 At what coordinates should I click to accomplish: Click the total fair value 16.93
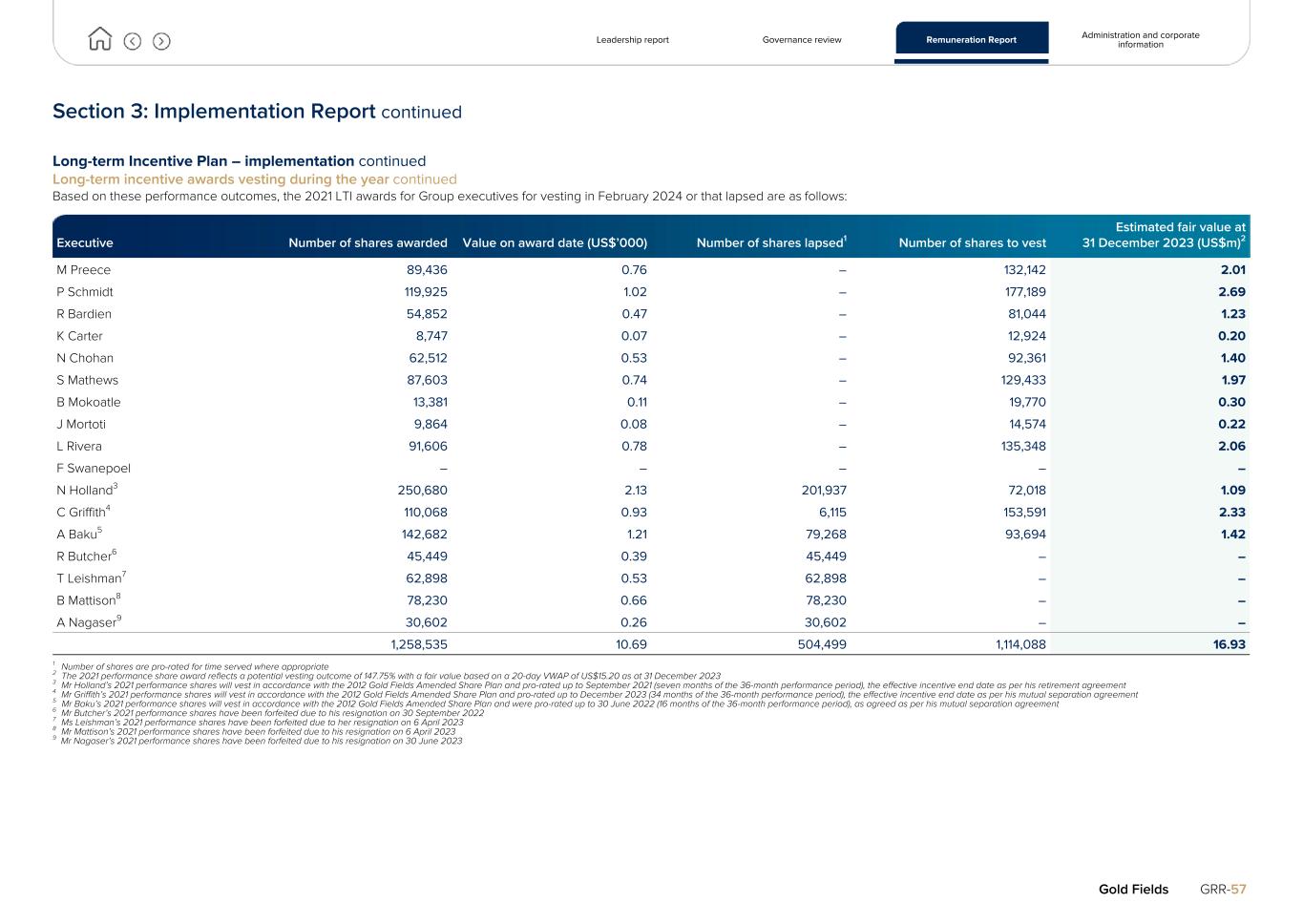(x=1229, y=644)
